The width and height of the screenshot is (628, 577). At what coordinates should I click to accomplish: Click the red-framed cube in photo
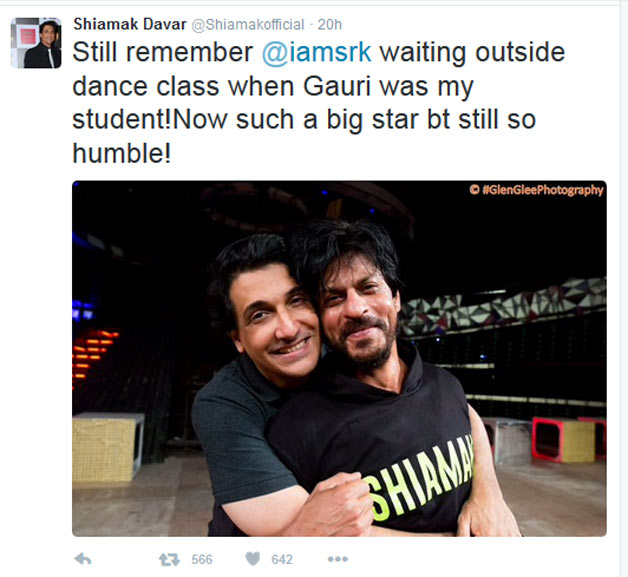click(x=563, y=440)
